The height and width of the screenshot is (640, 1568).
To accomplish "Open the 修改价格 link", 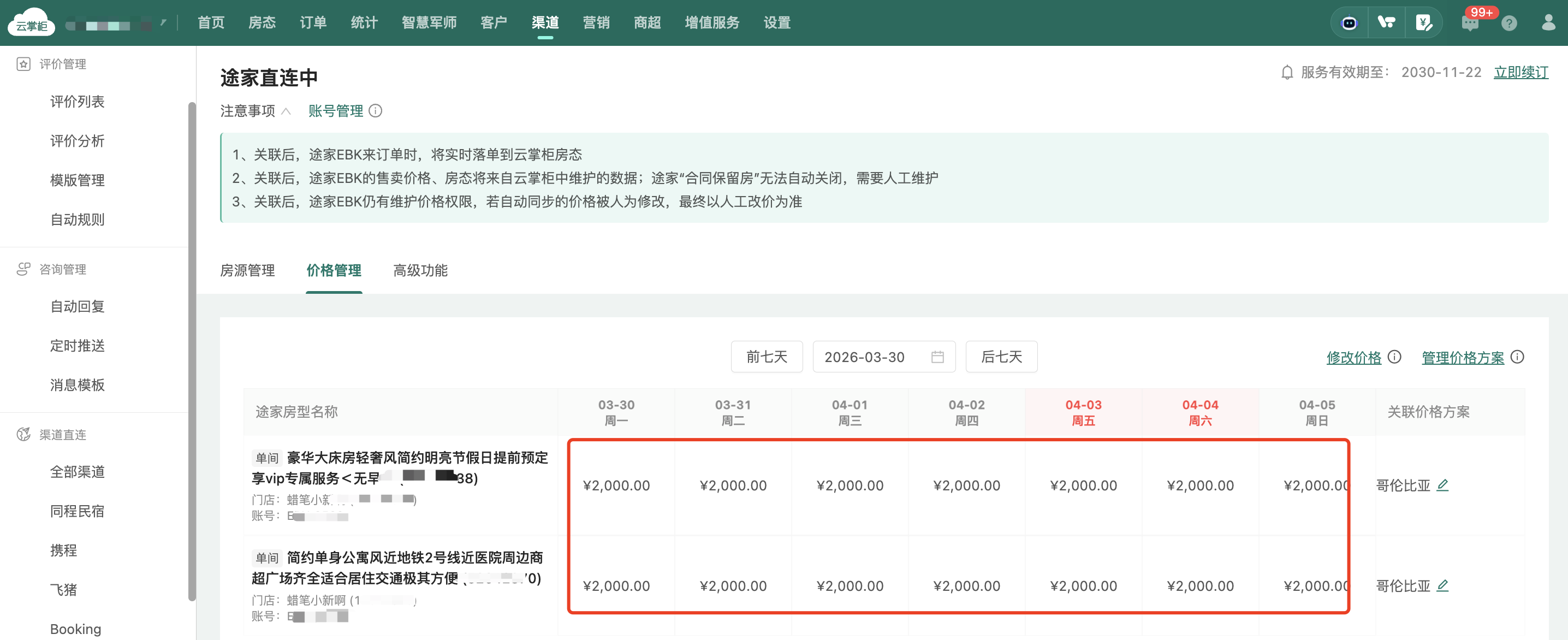I will [x=1354, y=358].
